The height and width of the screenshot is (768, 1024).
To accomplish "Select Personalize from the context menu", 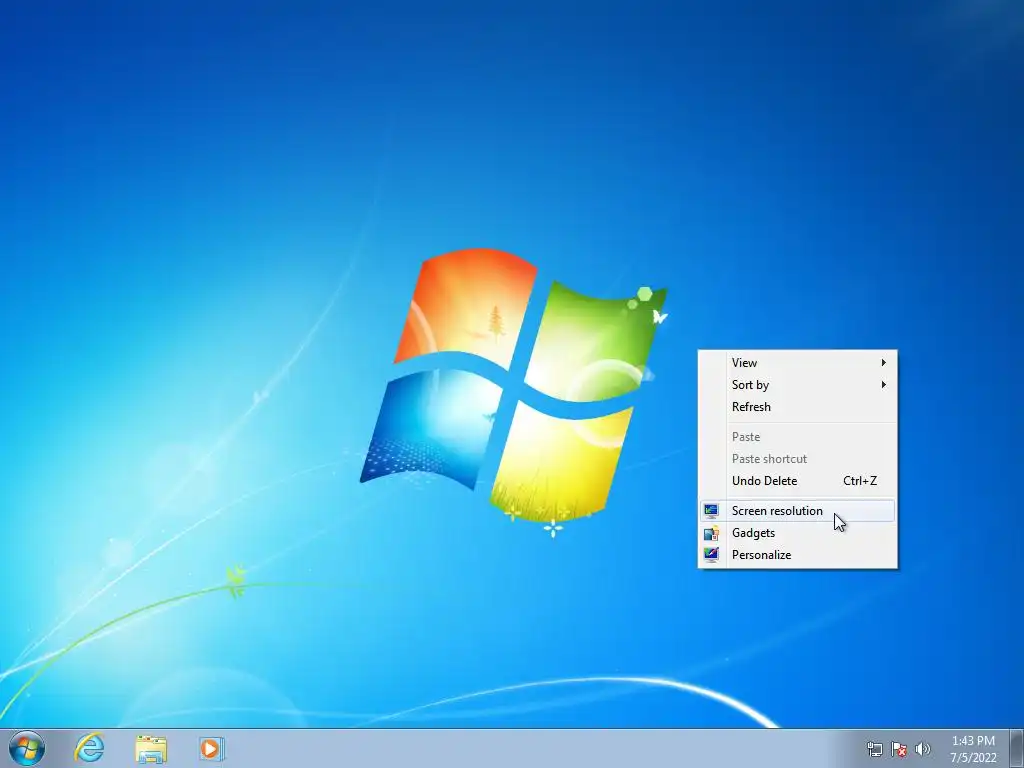I will pos(797,555).
